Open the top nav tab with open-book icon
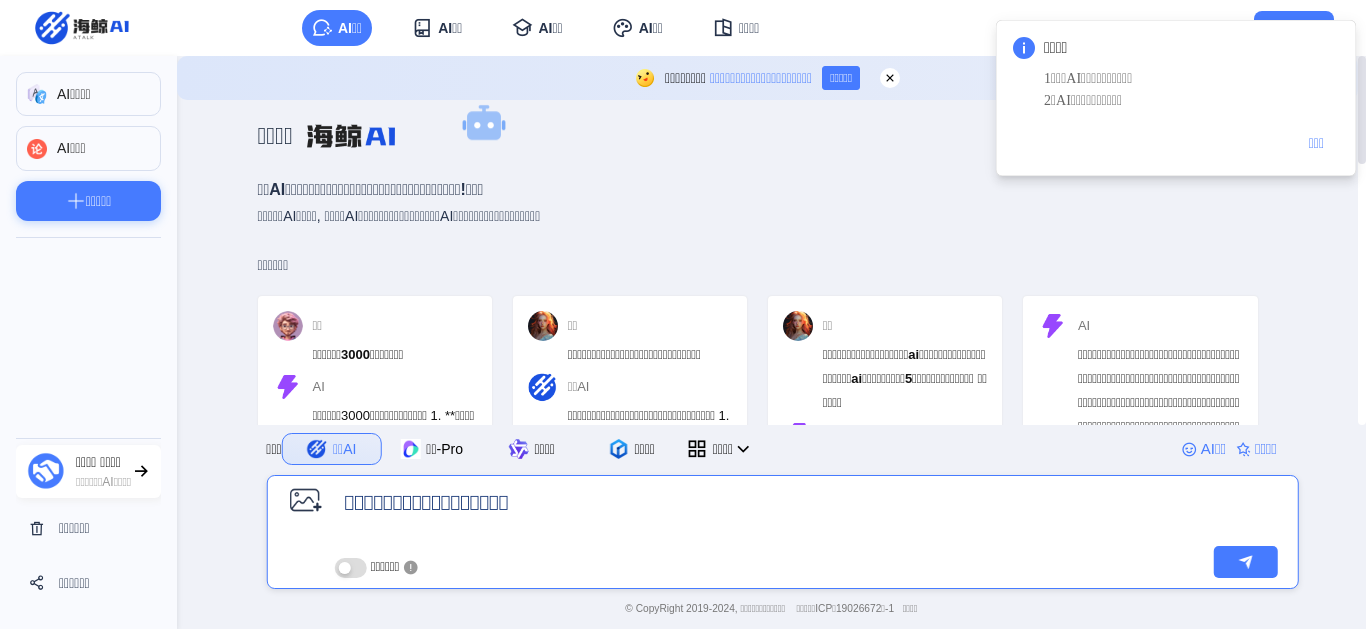Viewport: 1366px width, 629px height. [x=736, y=28]
